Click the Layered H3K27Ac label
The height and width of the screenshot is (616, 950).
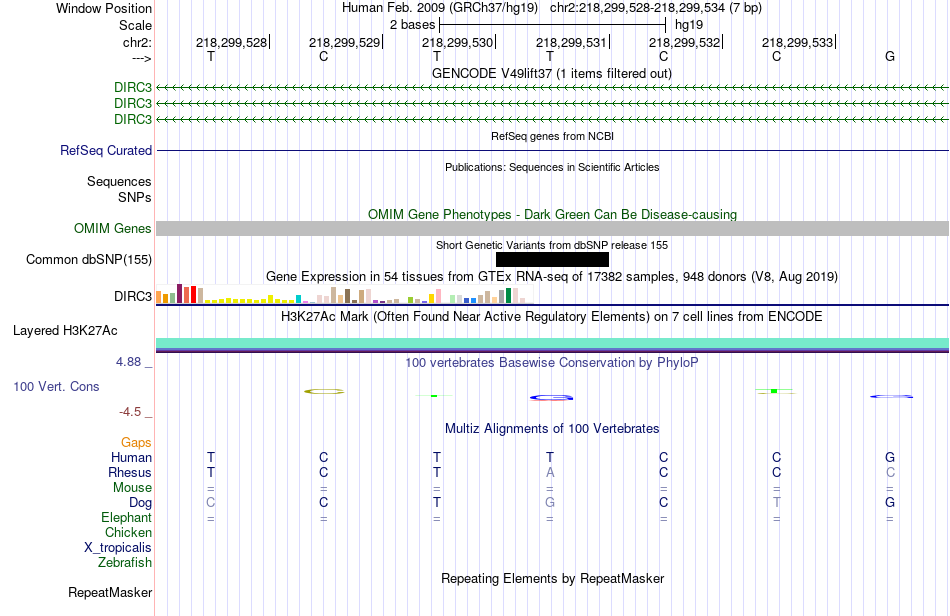[65, 330]
